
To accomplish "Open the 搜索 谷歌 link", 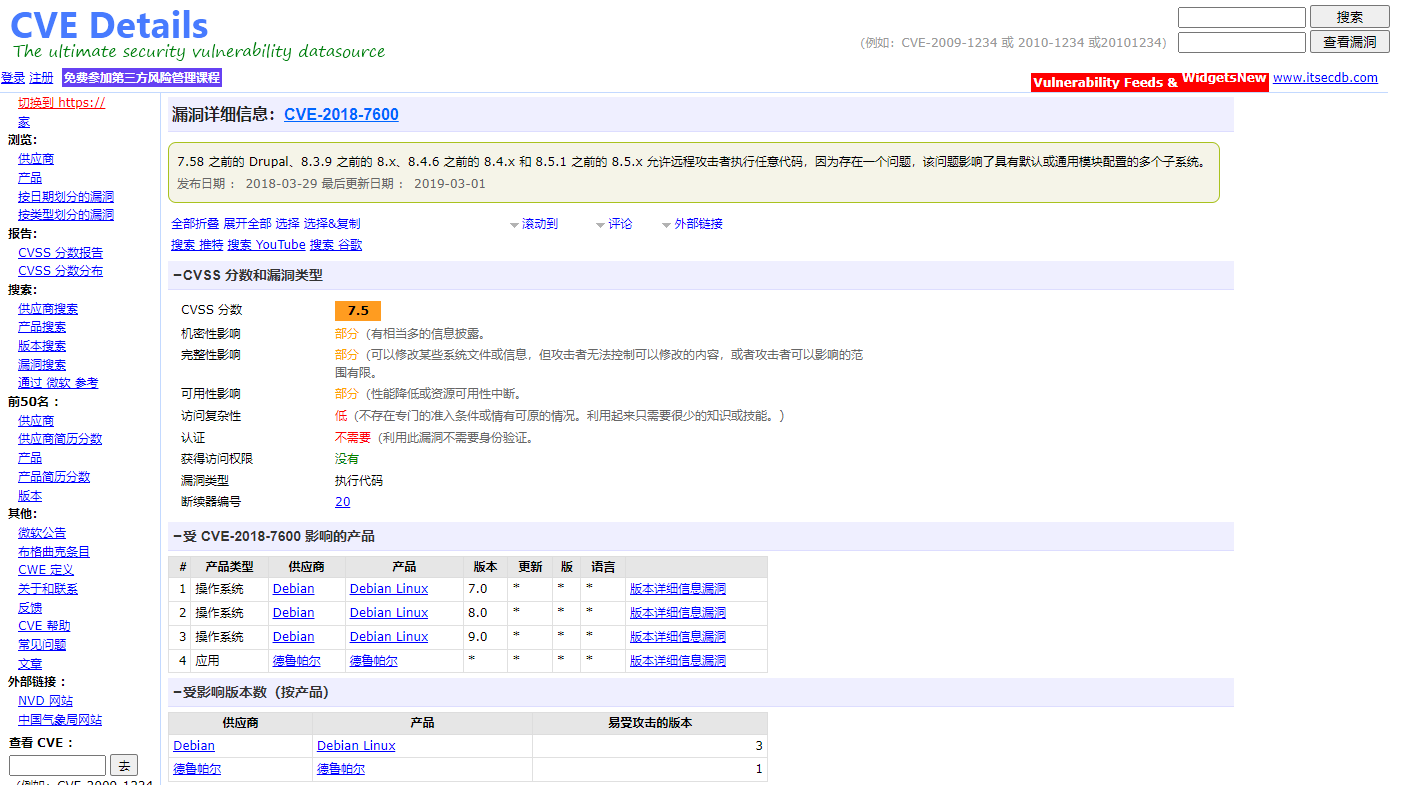I will pyautogui.click(x=336, y=245).
